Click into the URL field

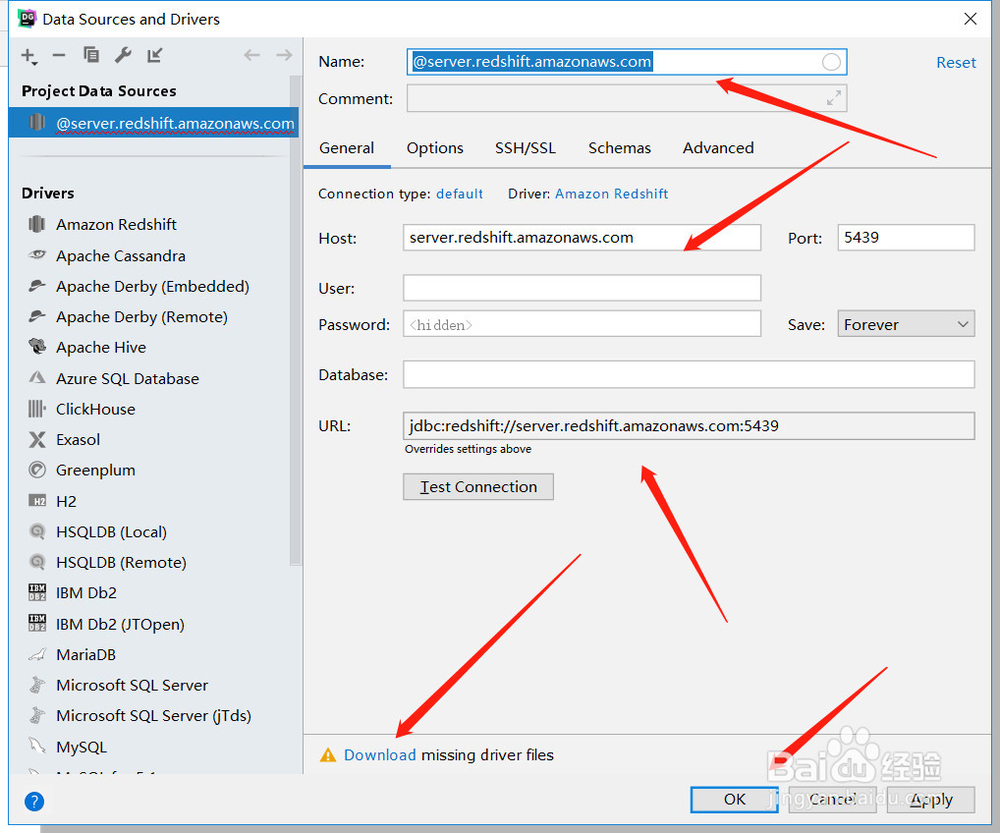(689, 425)
